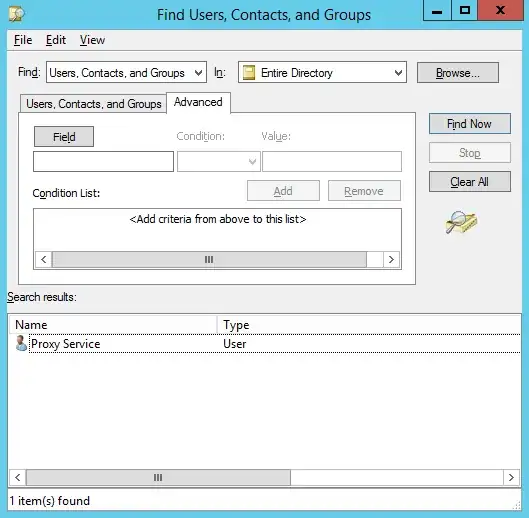
Task: Open the Edit menu
Action: pos(56,40)
